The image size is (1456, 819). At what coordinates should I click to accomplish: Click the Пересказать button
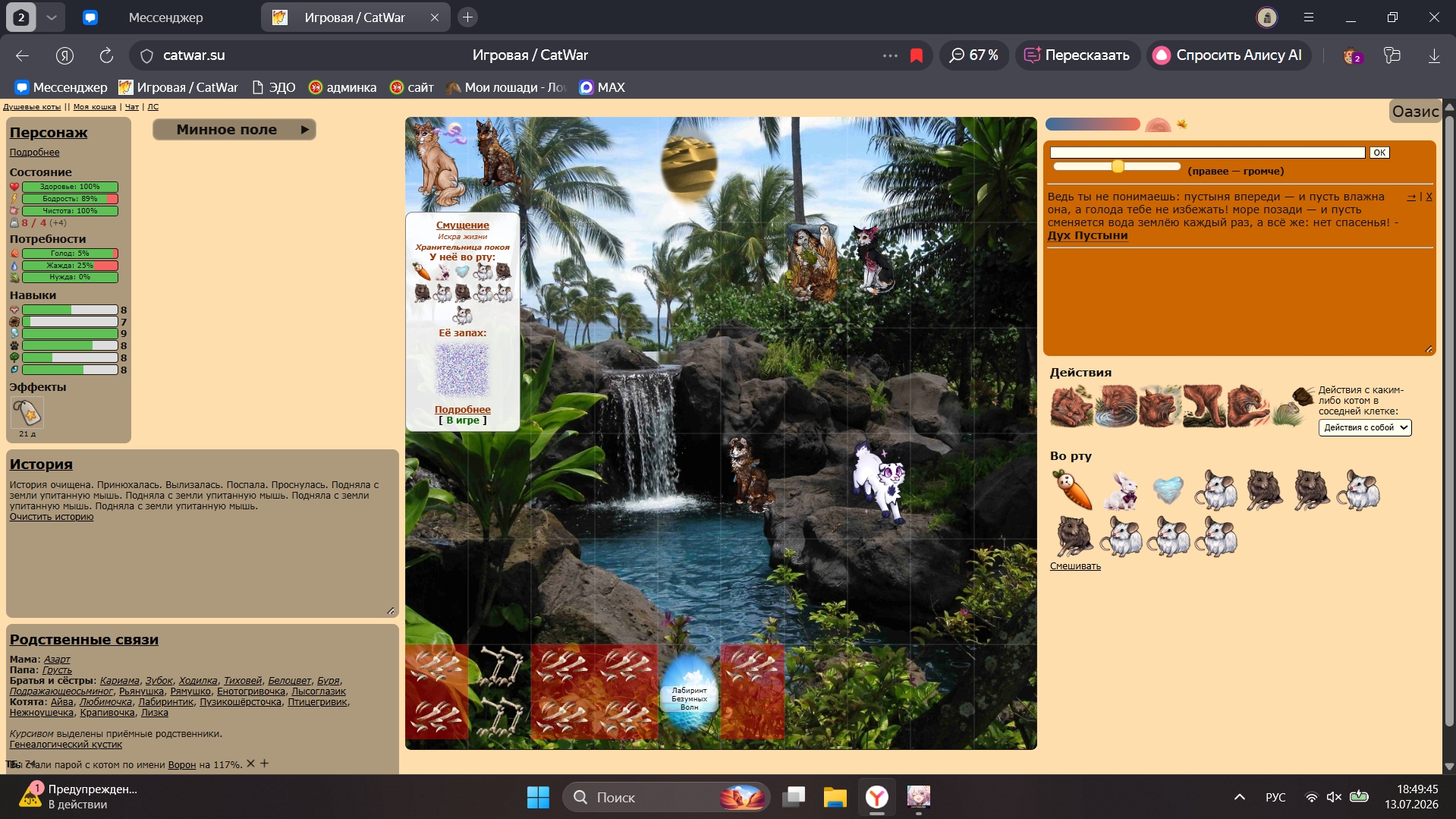1077,55
